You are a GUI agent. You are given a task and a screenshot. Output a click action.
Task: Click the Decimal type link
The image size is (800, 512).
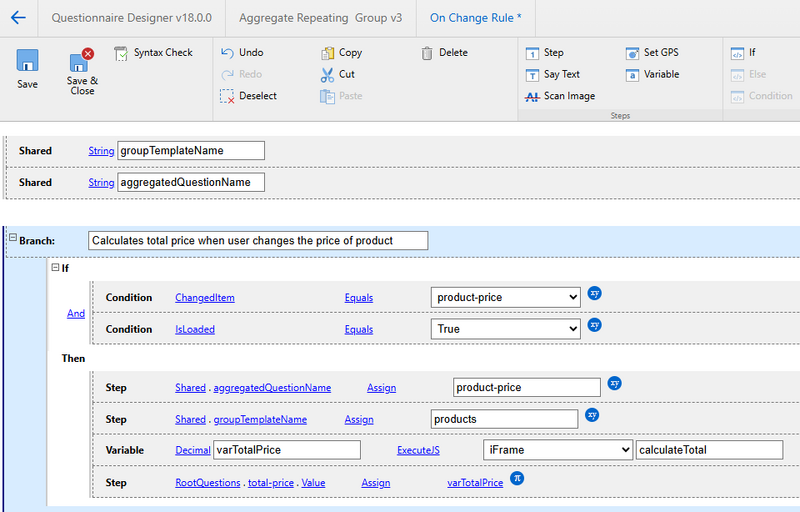(193, 450)
